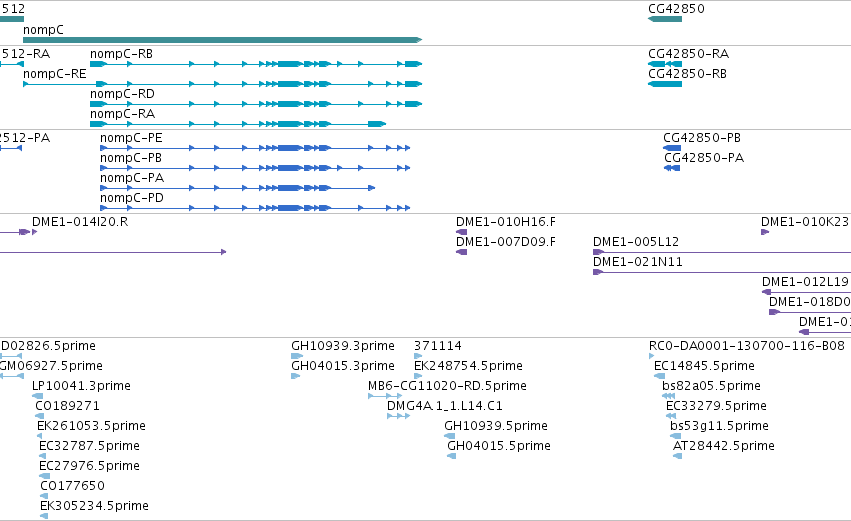This screenshot has width=851, height=521.
Task: Click CO189271 EST label
Action: tap(67, 406)
